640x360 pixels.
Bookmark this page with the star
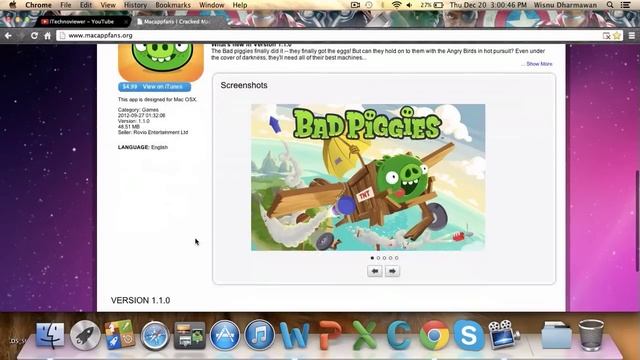pos(617,36)
